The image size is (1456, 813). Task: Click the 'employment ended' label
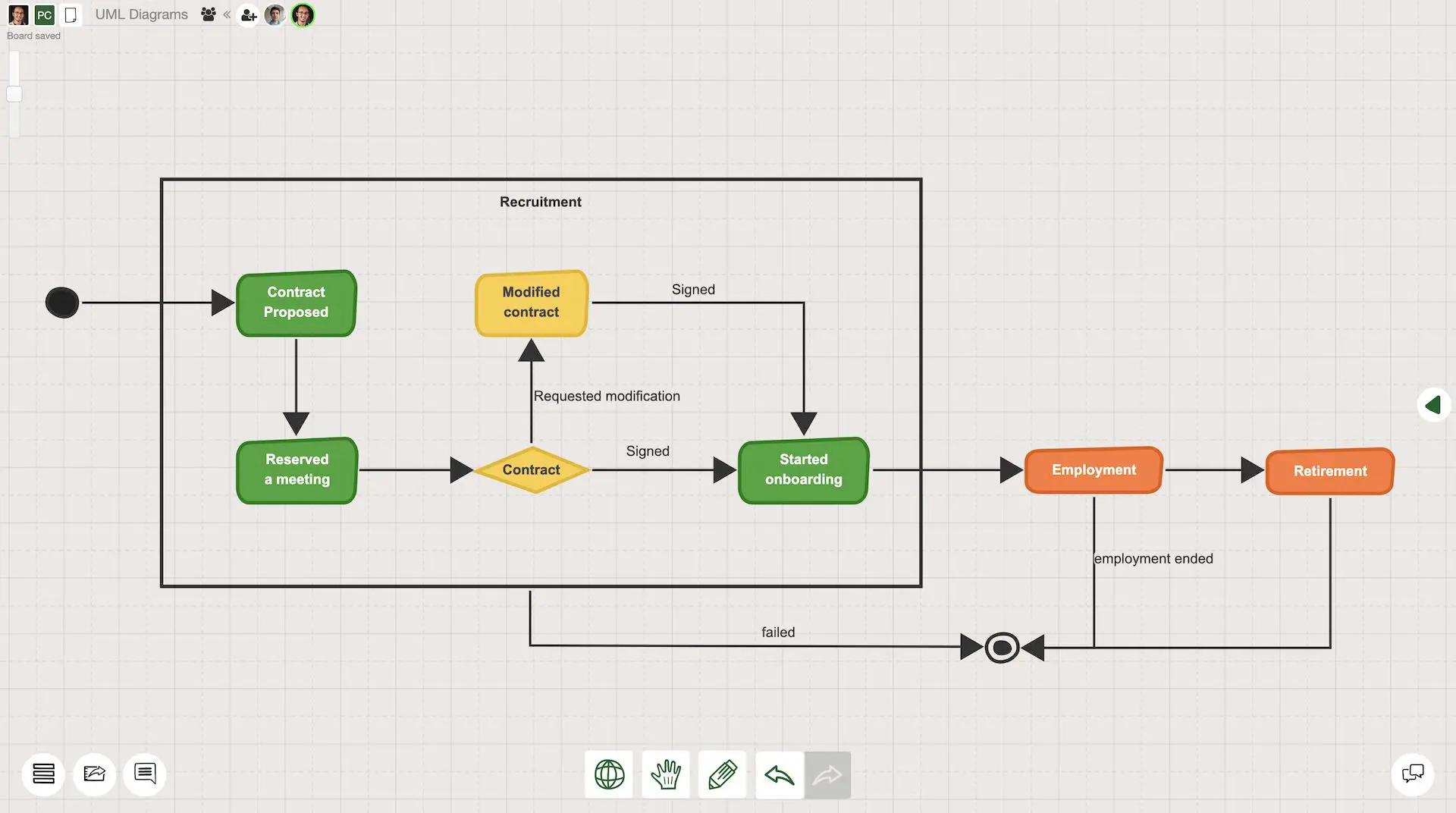tap(1153, 559)
